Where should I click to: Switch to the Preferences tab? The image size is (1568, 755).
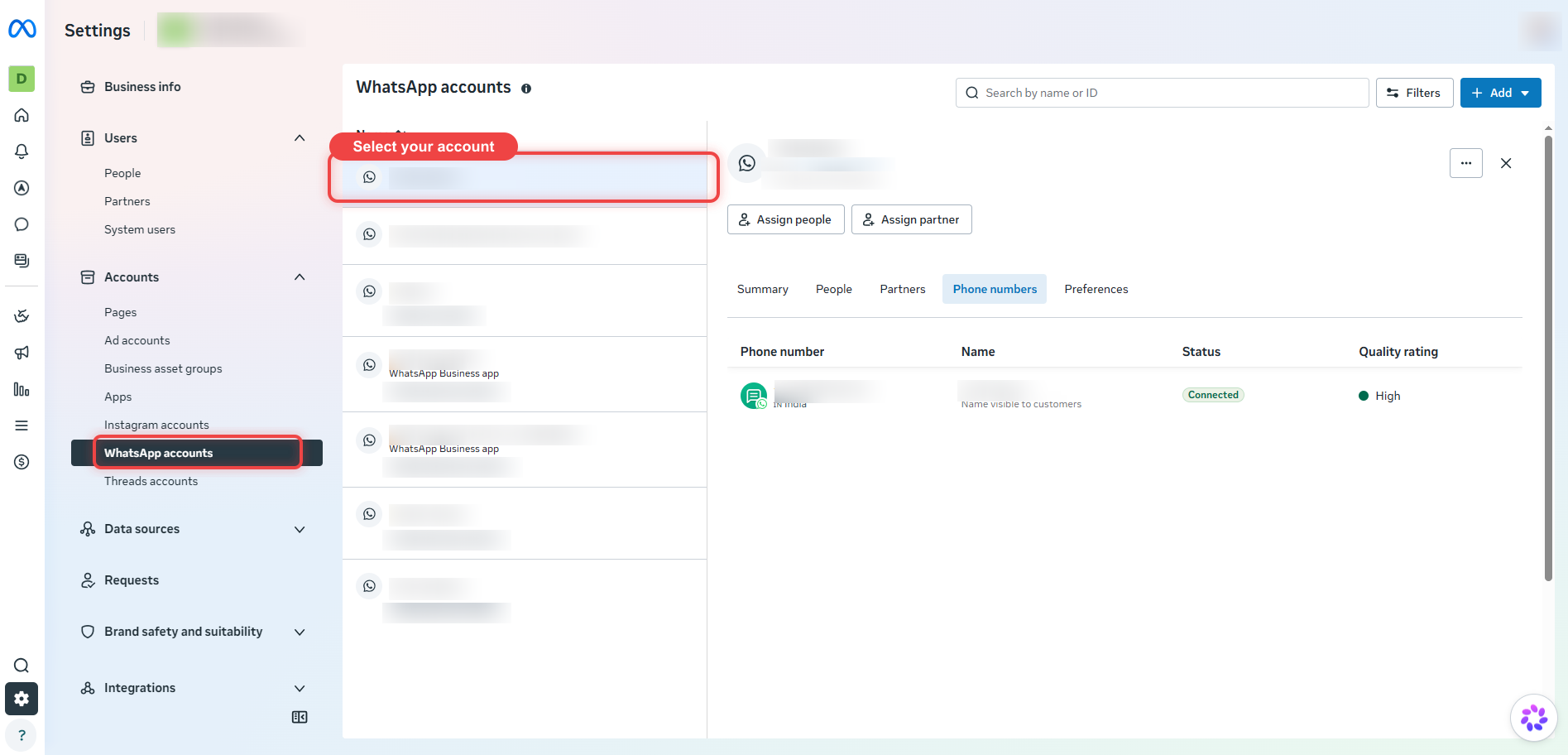(x=1096, y=289)
